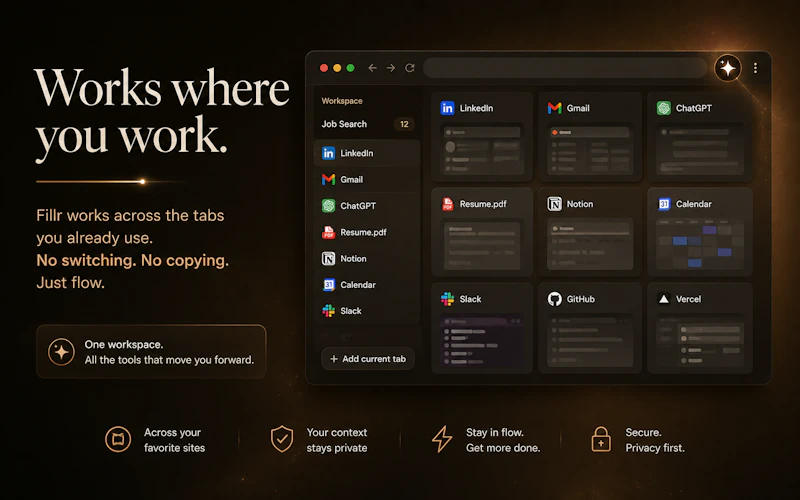The image size is (800, 500).
Task: Click the browser forward arrow
Action: (391, 68)
